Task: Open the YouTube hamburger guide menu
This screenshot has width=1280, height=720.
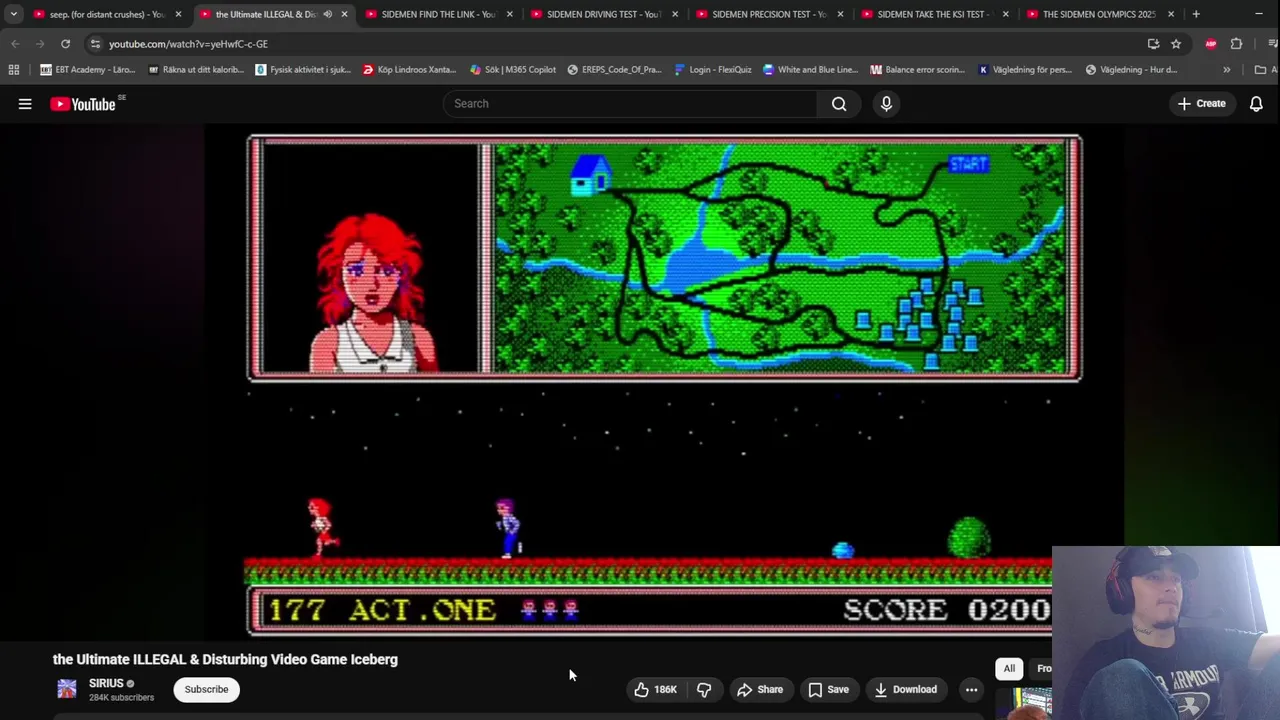Action: click(x=25, y=104)
